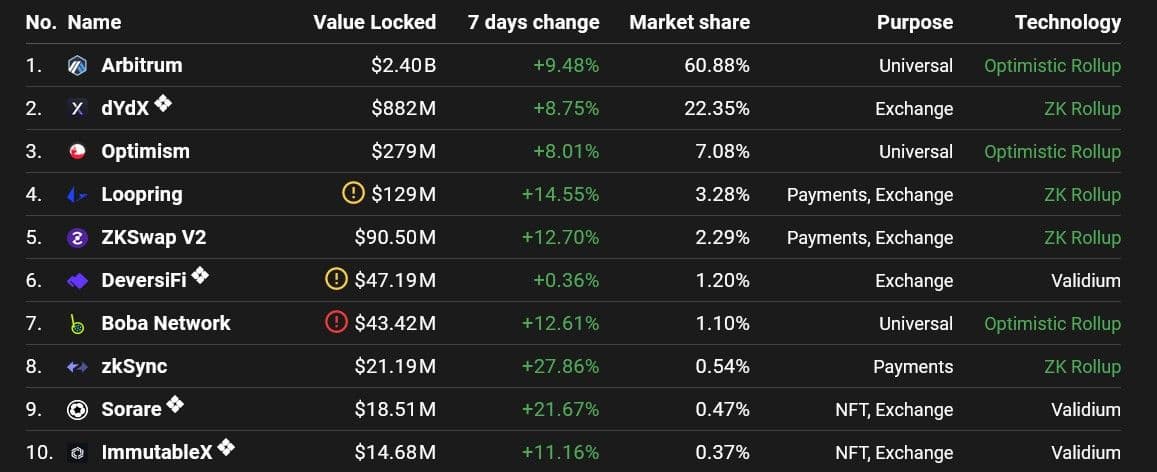Click the dYdX logo icon

pyautogui.click(x=77, y=109)
